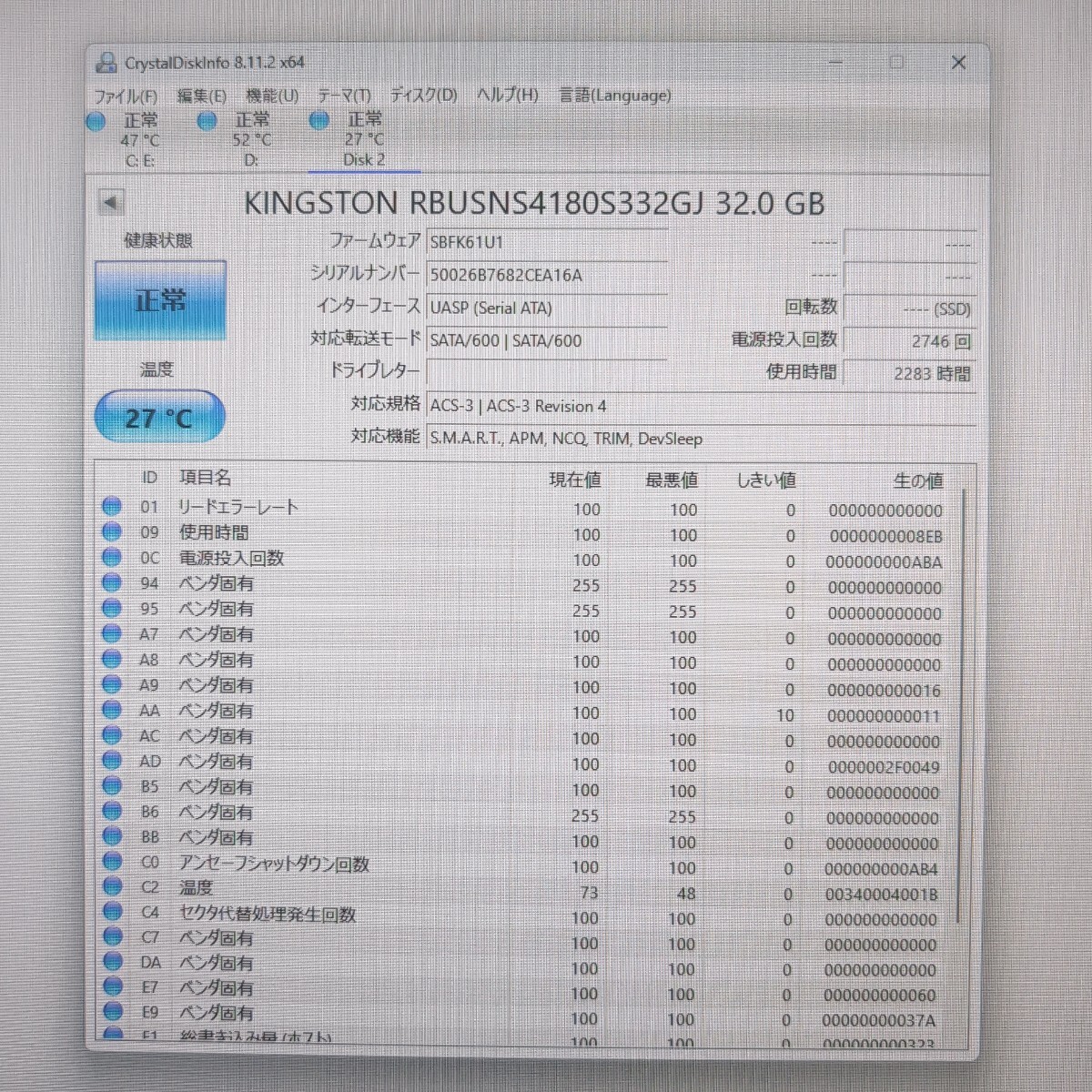This screenshot has height=1092, width=1092.
Task: Open the テーマ(T) menu
Action: tap(344, 96)
